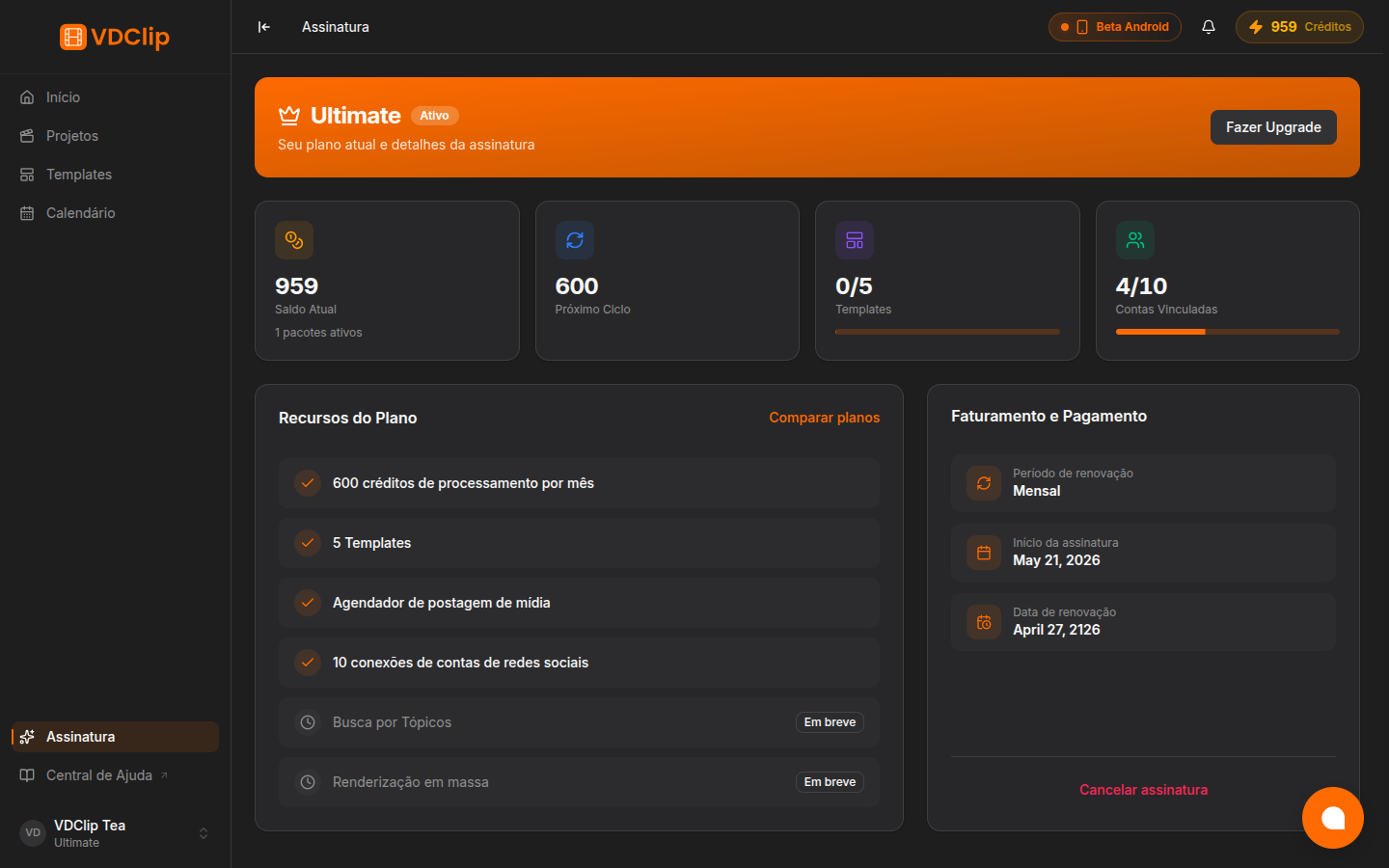Click Em breve badge for Renderização em massa
1389x868 pixels.
(830, 782)
